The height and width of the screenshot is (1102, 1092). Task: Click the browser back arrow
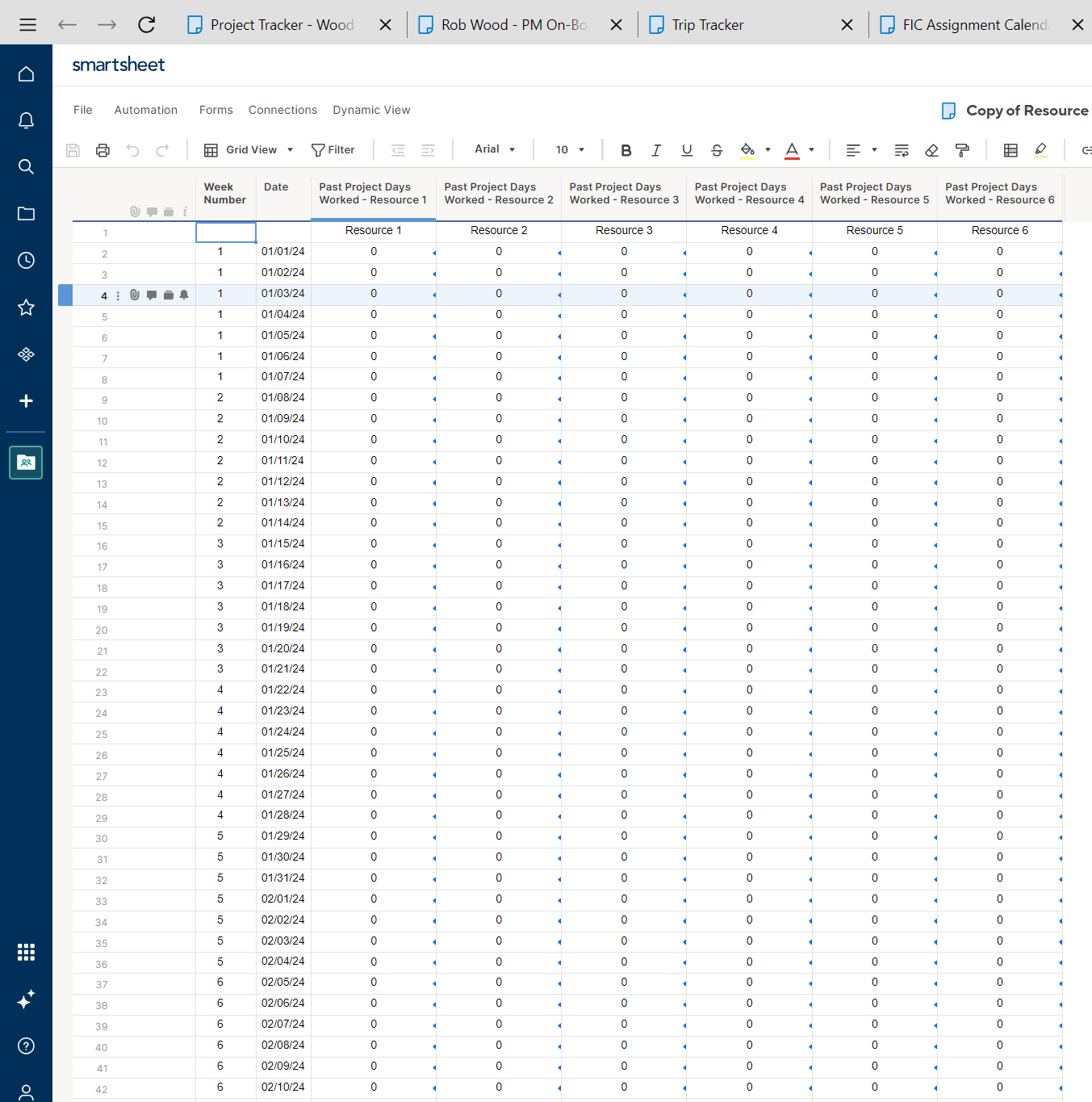tap(67, 25)
